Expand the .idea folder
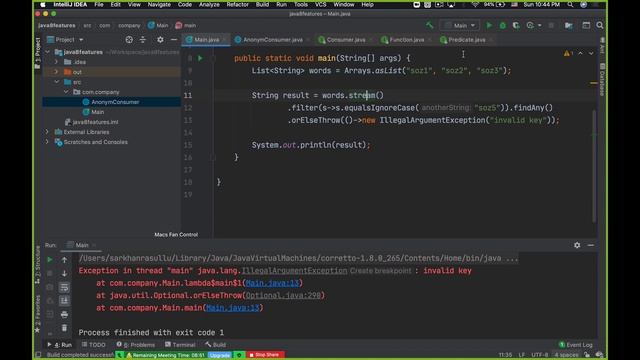Image resolution: width=640 pixels, height=360 pixels. tap(56, 62)
